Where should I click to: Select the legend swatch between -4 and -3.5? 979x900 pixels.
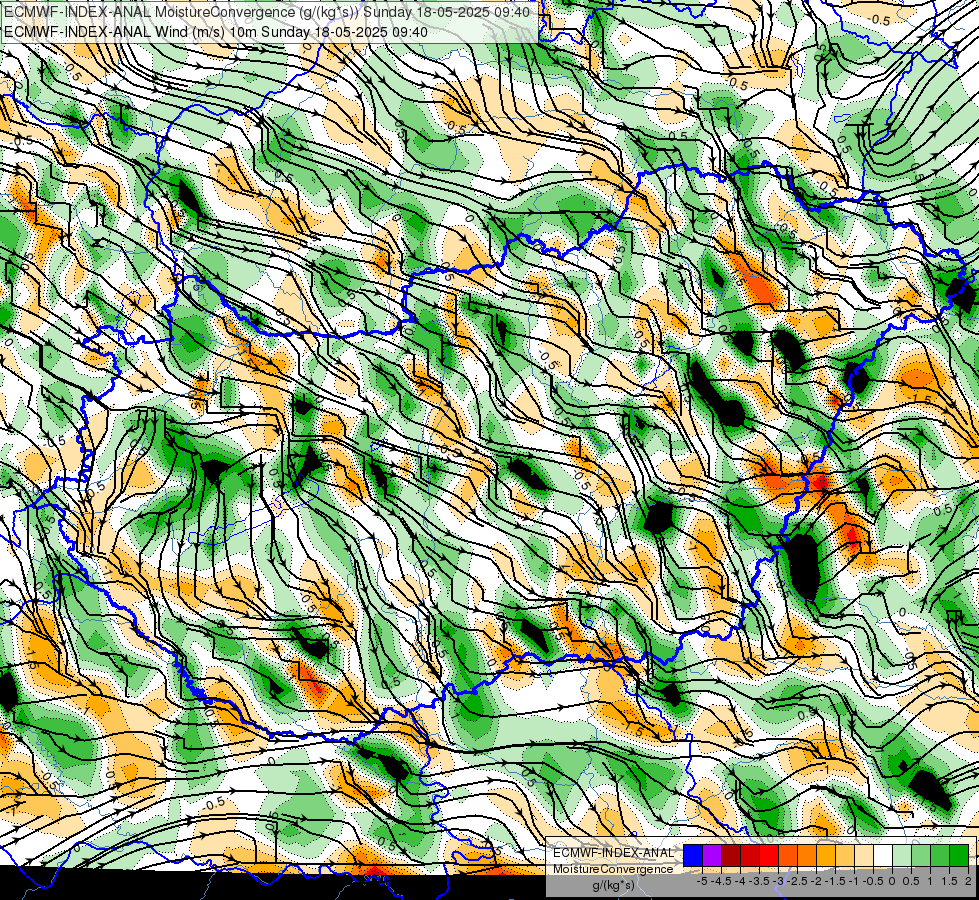(750, 855)
